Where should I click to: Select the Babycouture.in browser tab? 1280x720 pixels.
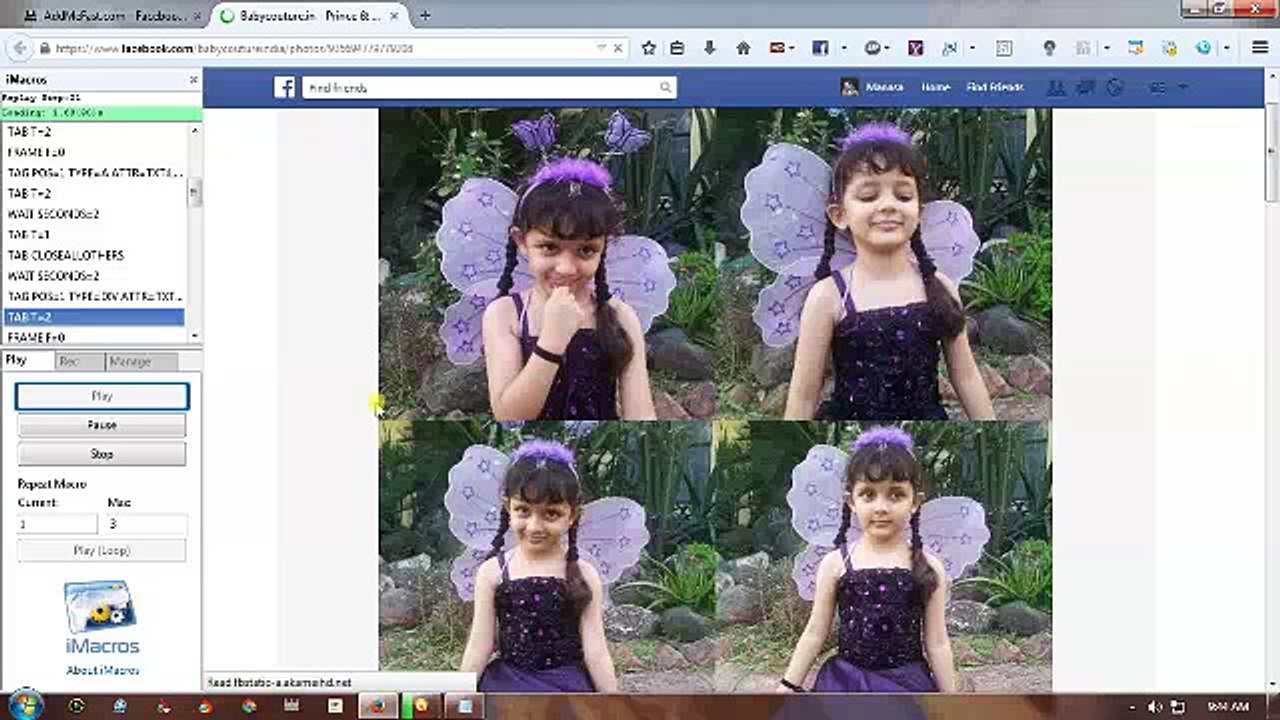coord(311,16)
